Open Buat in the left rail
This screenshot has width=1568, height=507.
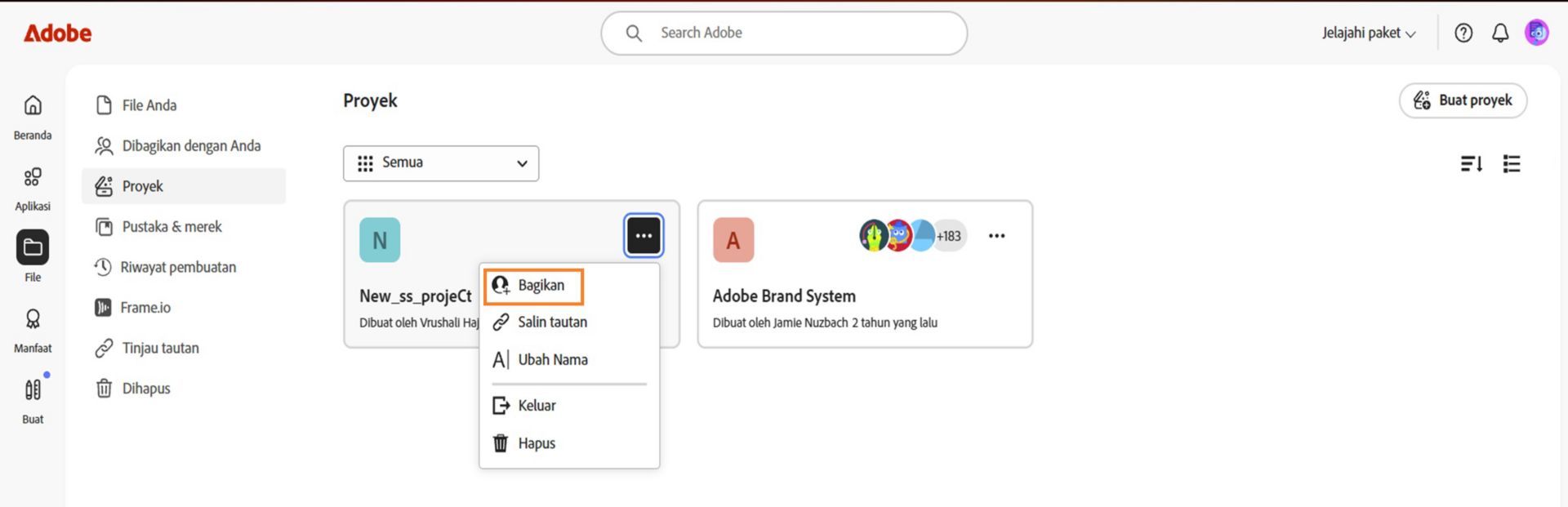tap(33, 401)
